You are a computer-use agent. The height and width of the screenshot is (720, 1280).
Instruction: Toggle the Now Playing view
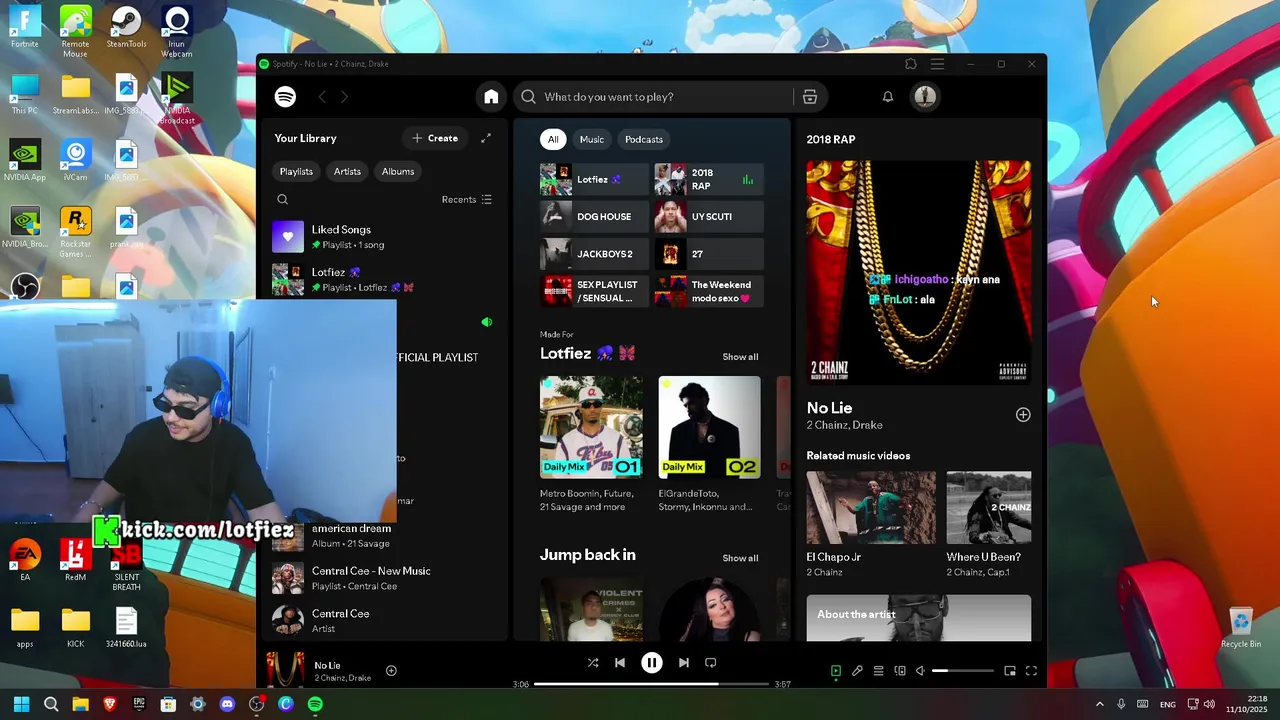(836, 671)
